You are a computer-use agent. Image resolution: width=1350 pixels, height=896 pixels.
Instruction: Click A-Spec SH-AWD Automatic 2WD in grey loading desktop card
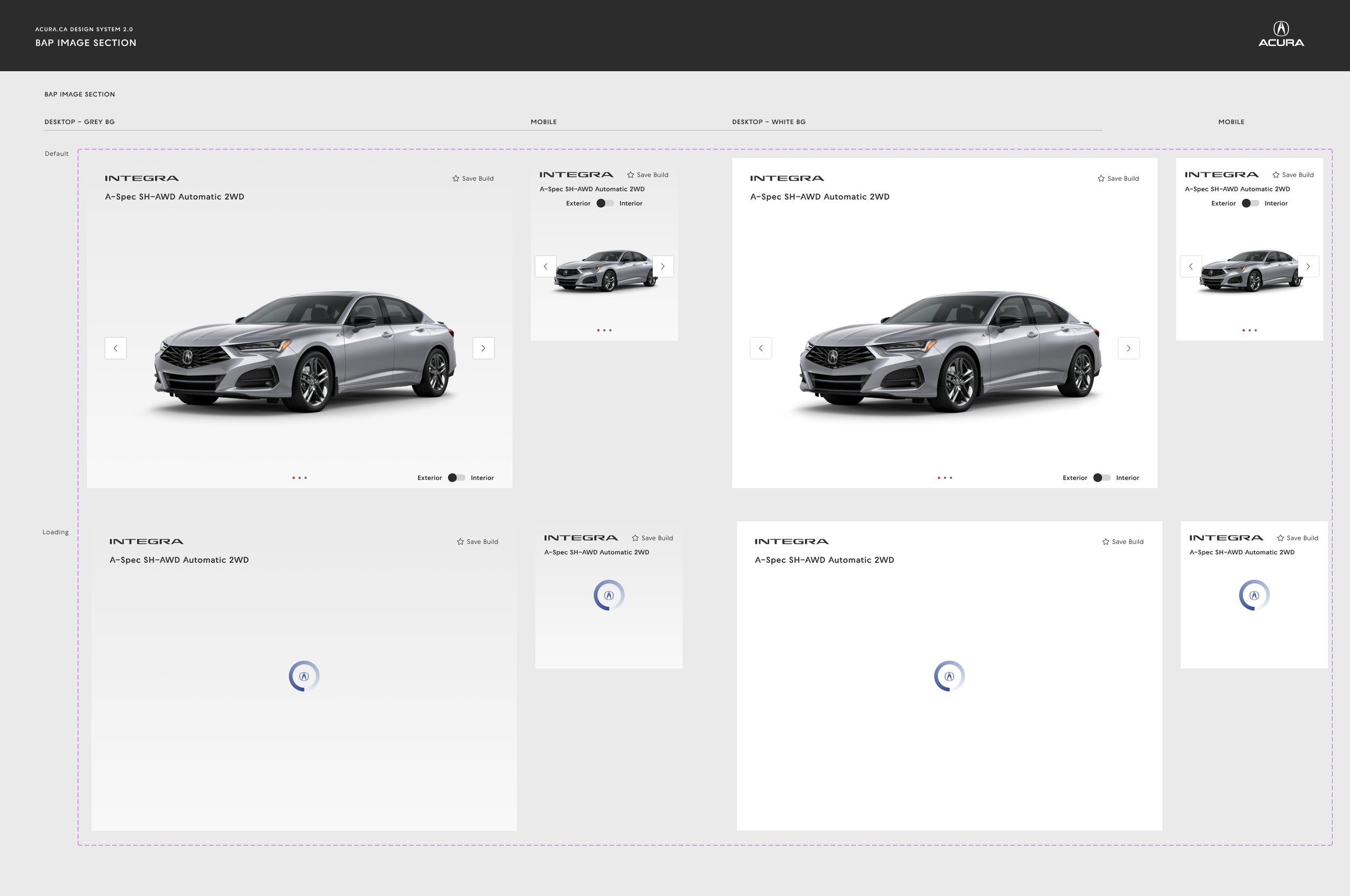[179, 560]
